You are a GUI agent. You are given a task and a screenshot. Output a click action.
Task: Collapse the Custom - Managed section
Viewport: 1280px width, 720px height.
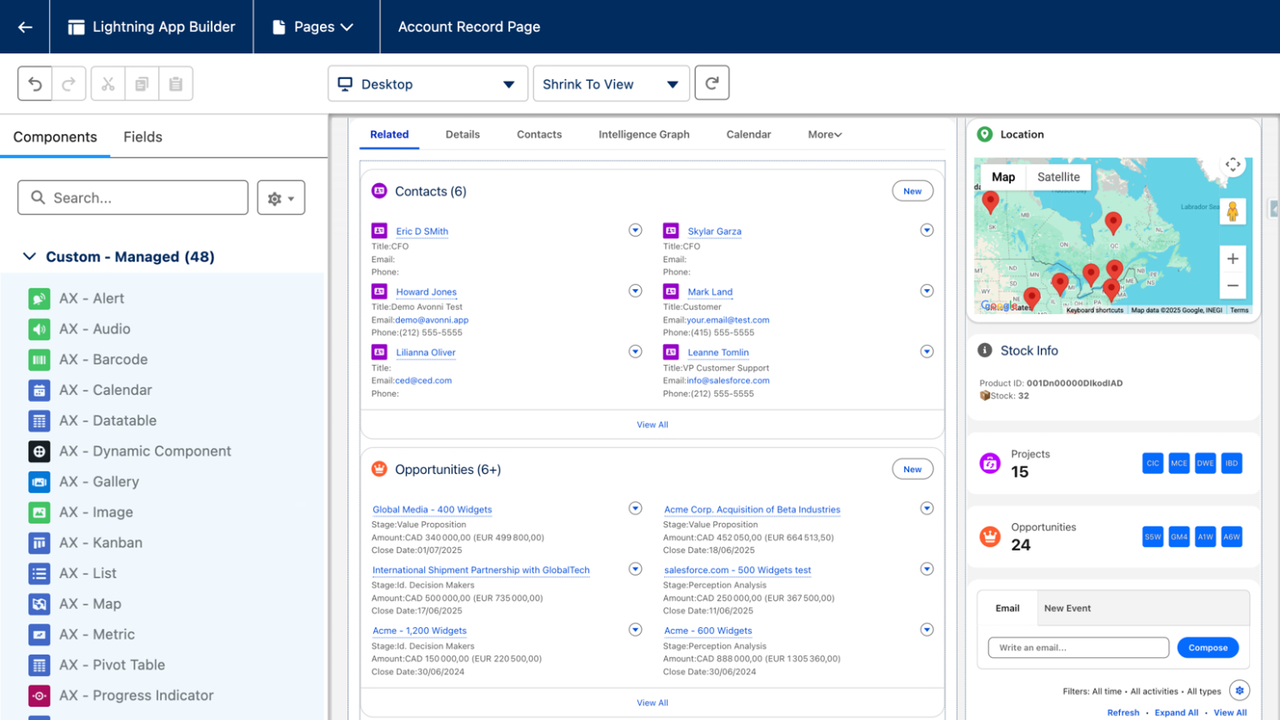29,257
